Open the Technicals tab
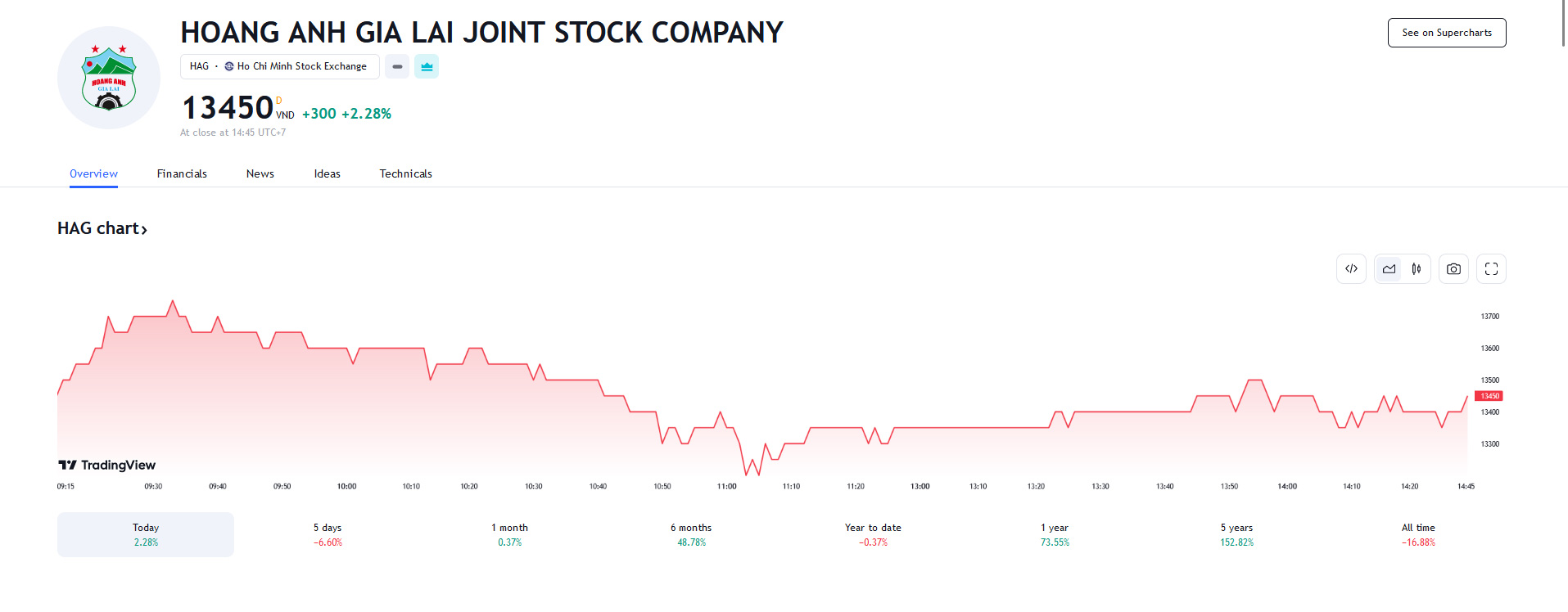 click(405, 173)
